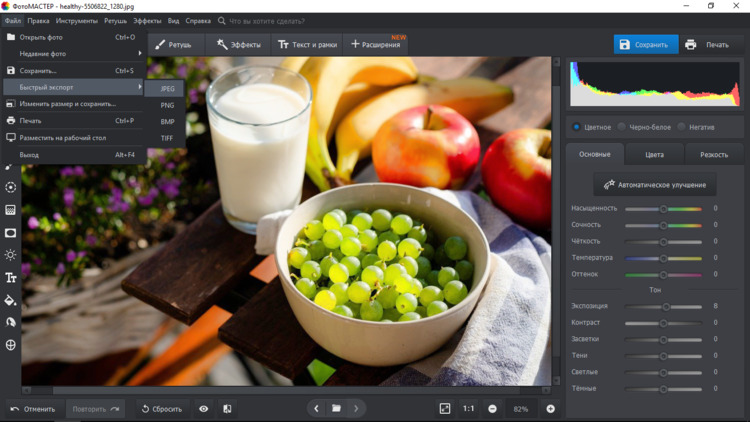Select the 'Негатив' radio option
Image resolution: width=750 pixels, height=422 pixels.
point(681,127)
